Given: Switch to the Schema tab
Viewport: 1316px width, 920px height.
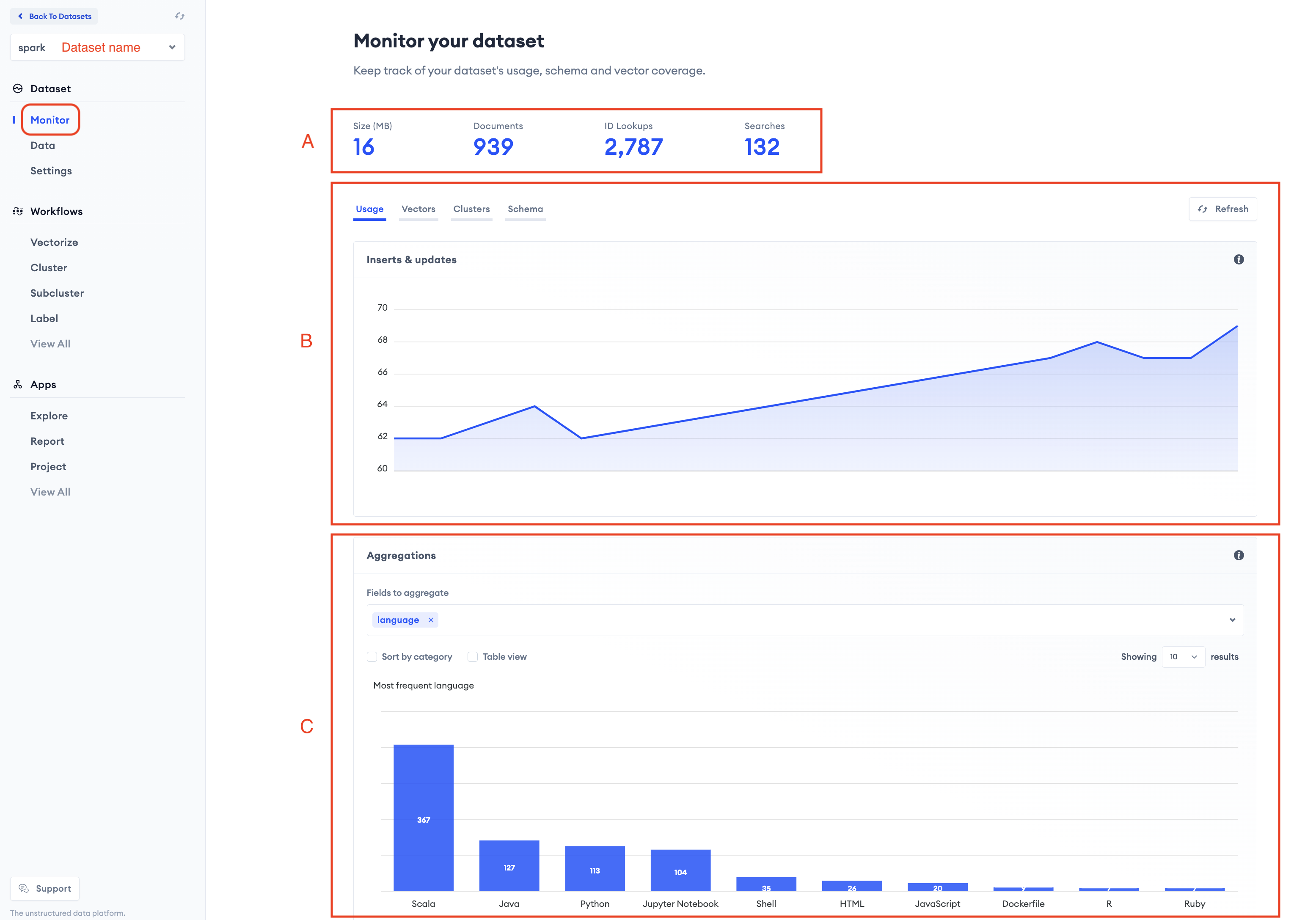Looking at the screenshot, I should click(x=525, y=209).
